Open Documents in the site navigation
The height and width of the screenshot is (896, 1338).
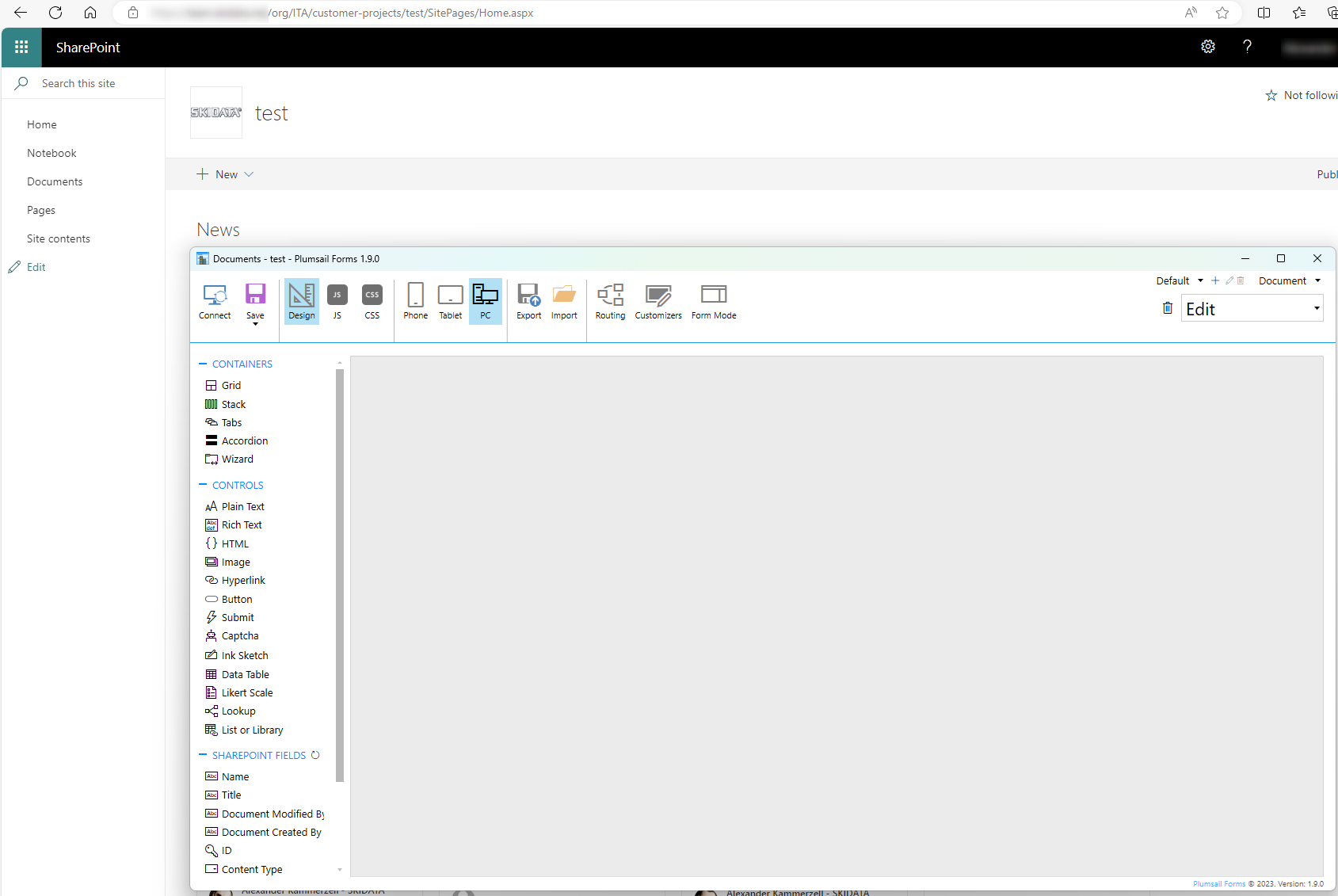55,181
